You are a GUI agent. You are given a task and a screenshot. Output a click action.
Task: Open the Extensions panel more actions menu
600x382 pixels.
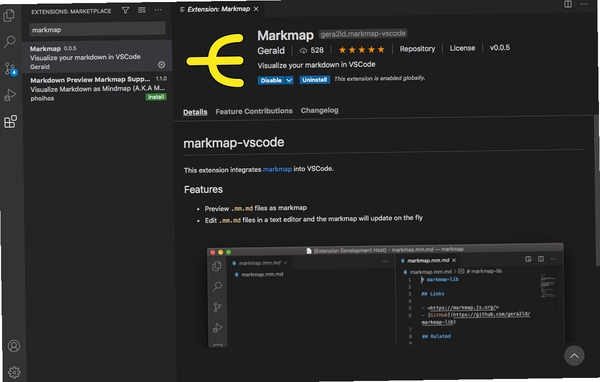click(x=158, y=10)
